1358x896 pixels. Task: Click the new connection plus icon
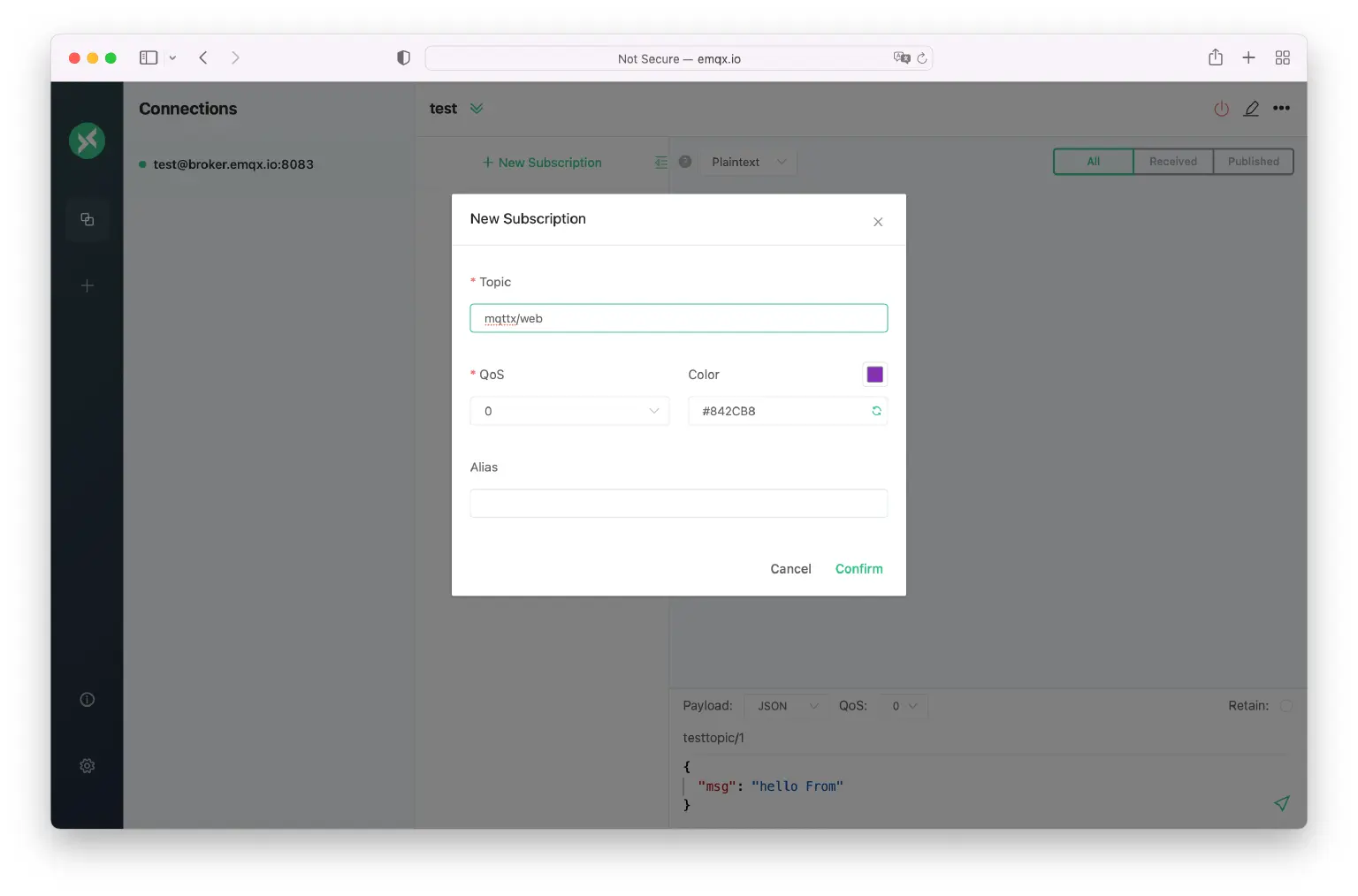(x=87, y=285)
